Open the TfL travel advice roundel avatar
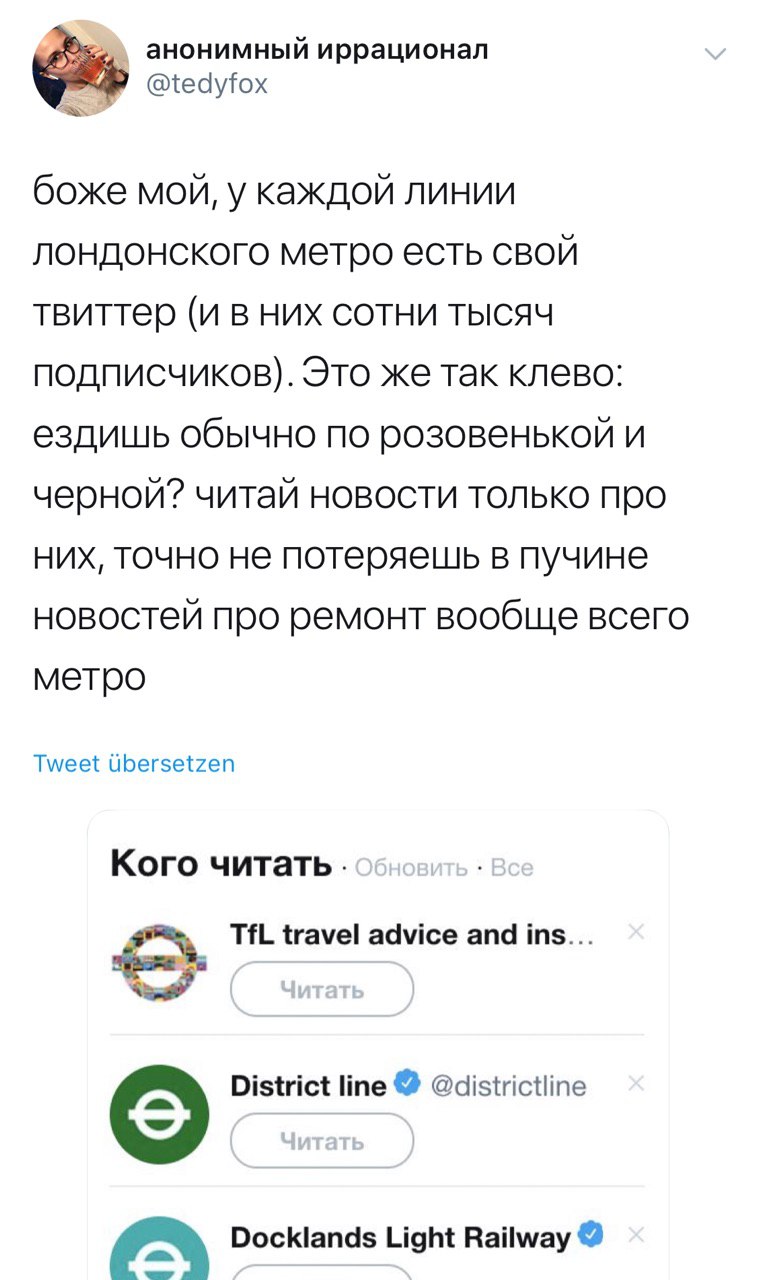The image size is (757, 1280). [159, 962]
